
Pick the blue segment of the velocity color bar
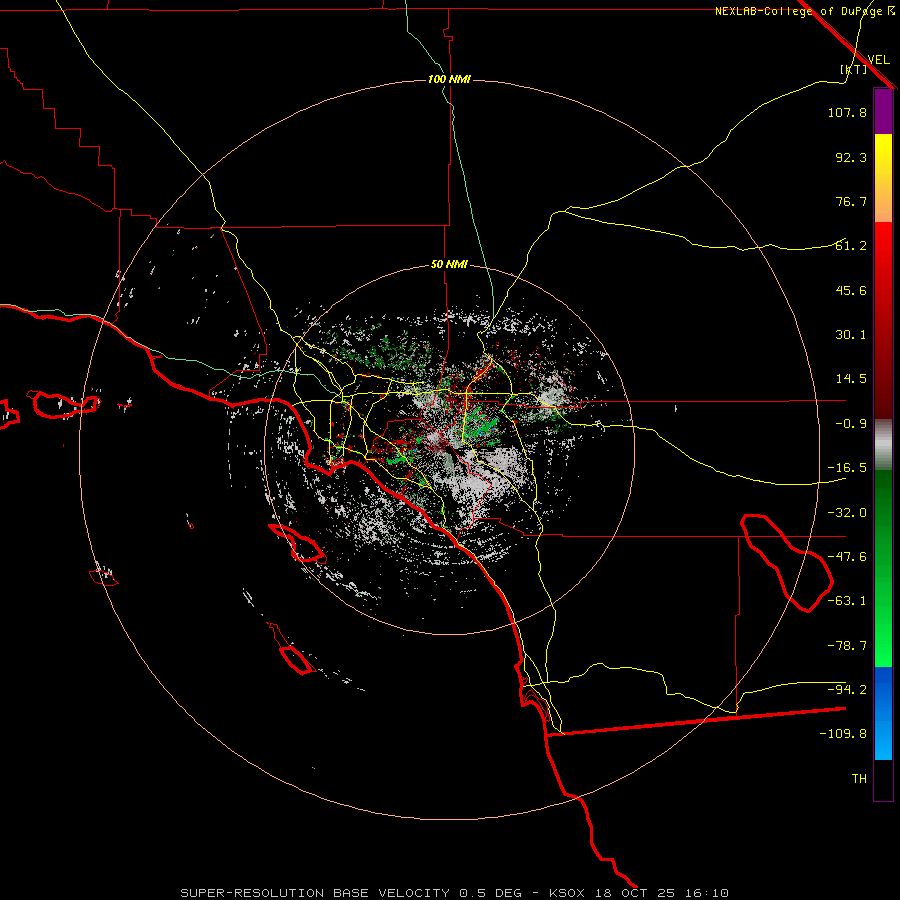pos(883,713)
